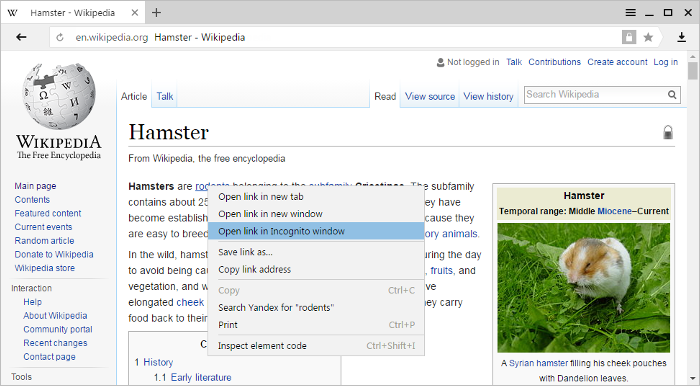The image size is (700, 386).
Task: Open the Random article sidebar link
Action: point(44,241)
